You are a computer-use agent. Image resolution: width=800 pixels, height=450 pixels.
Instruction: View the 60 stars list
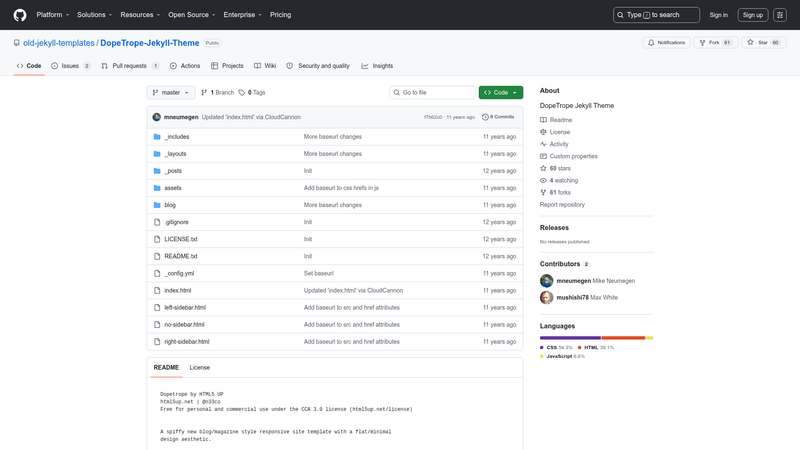555,168
